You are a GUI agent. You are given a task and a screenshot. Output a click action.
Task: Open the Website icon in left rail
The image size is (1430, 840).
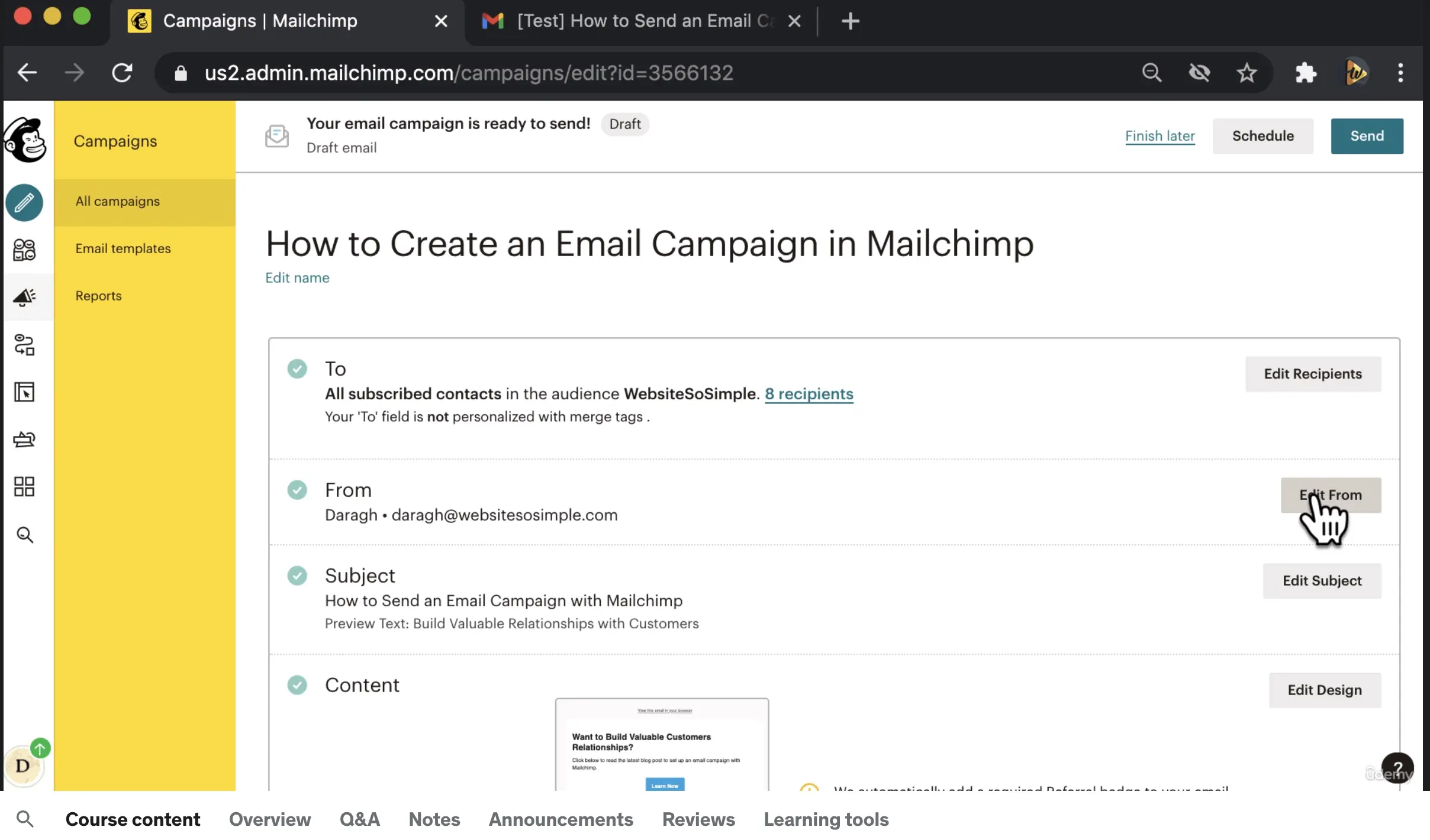24,392
